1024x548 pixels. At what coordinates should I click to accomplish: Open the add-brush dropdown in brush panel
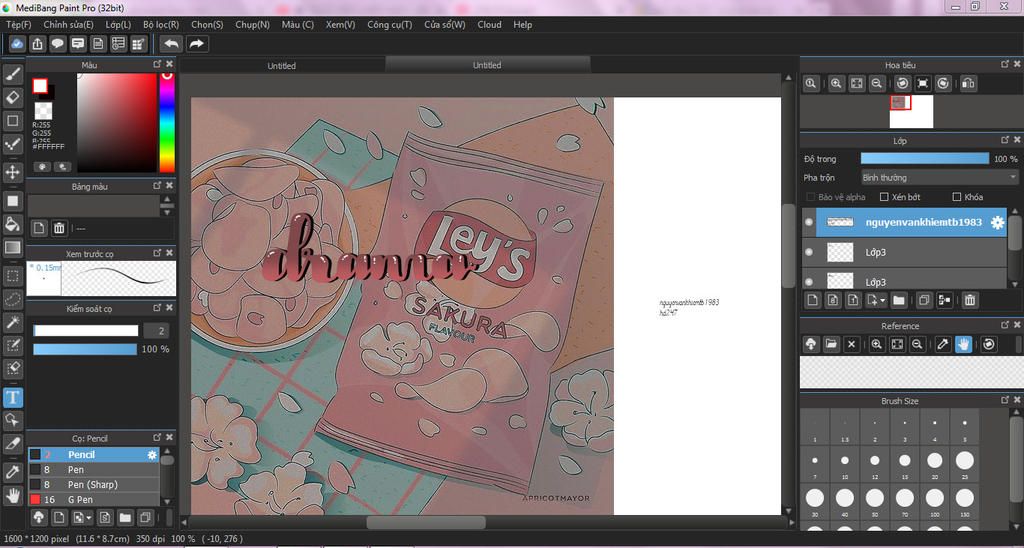[89, 518]
